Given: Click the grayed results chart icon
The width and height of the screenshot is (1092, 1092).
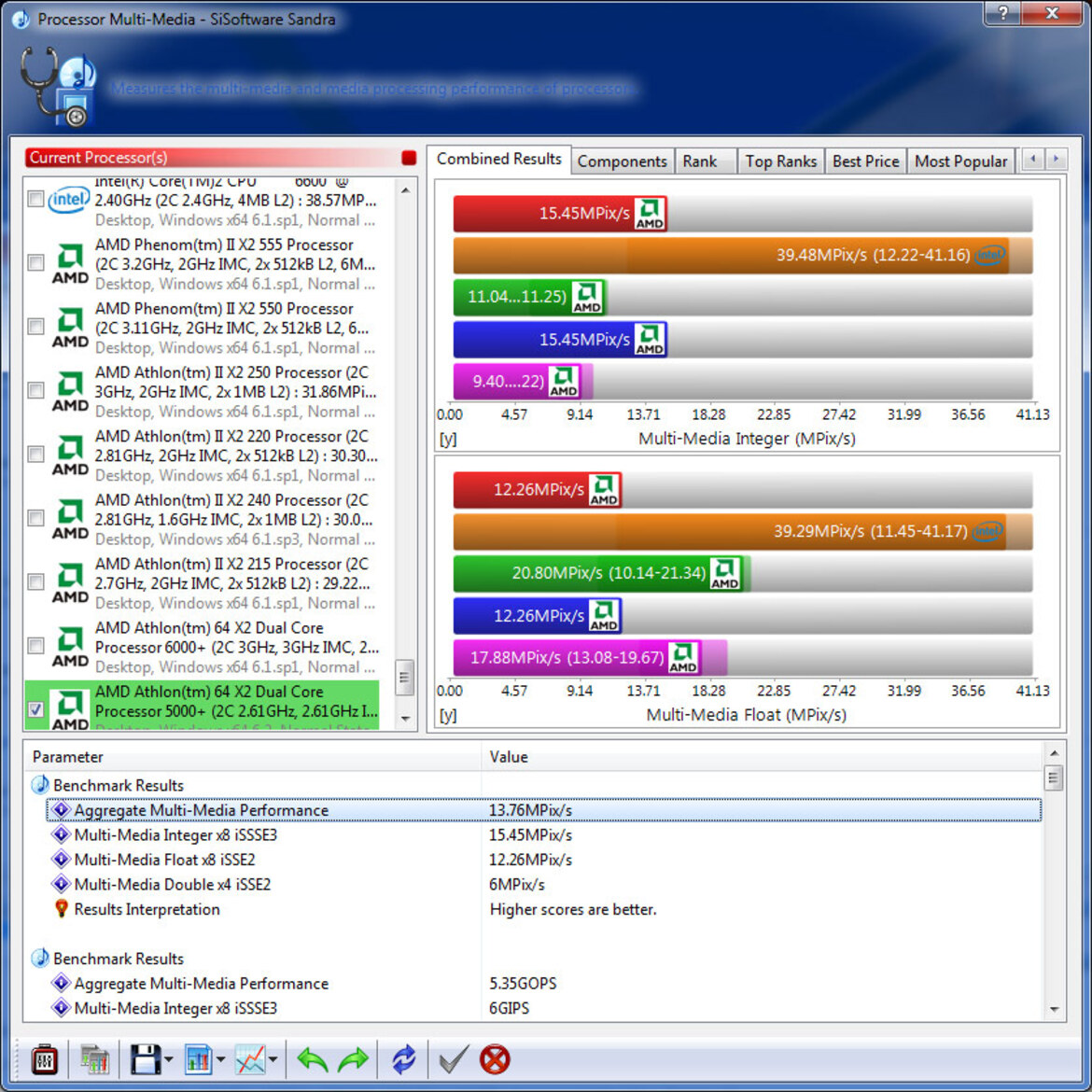Looking at the screenshot, I should 94,1060.
